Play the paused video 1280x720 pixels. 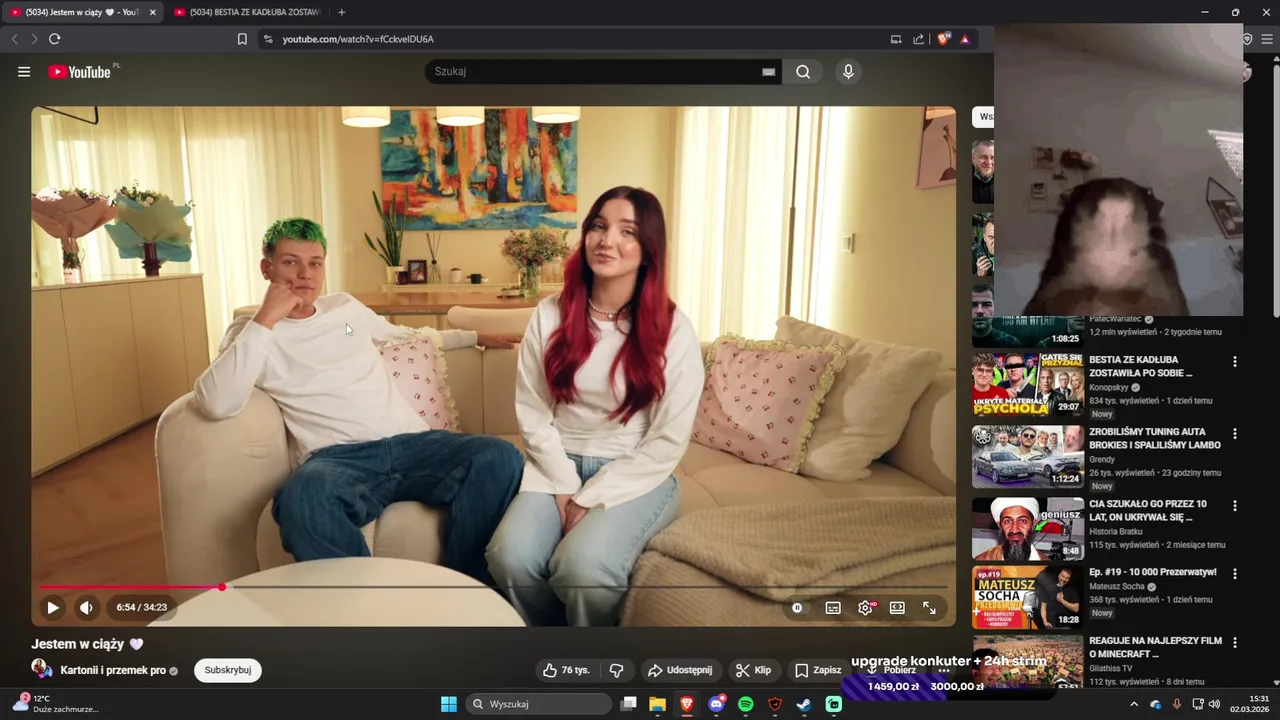click(53, 607)
